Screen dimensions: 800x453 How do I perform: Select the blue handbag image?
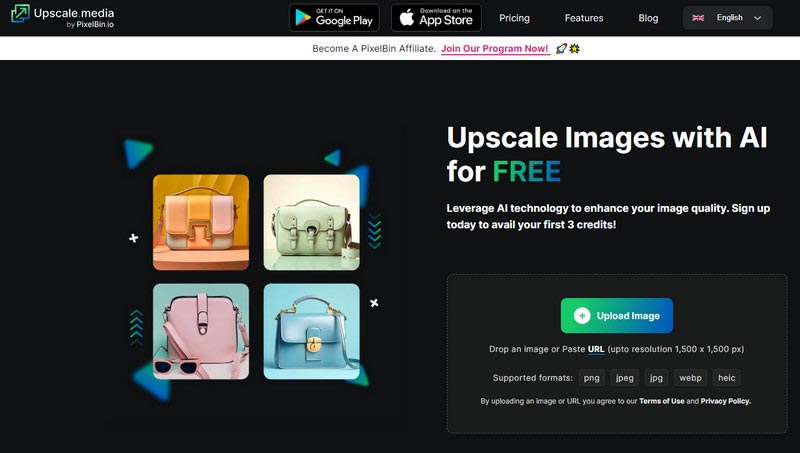[x=311, y=331]
